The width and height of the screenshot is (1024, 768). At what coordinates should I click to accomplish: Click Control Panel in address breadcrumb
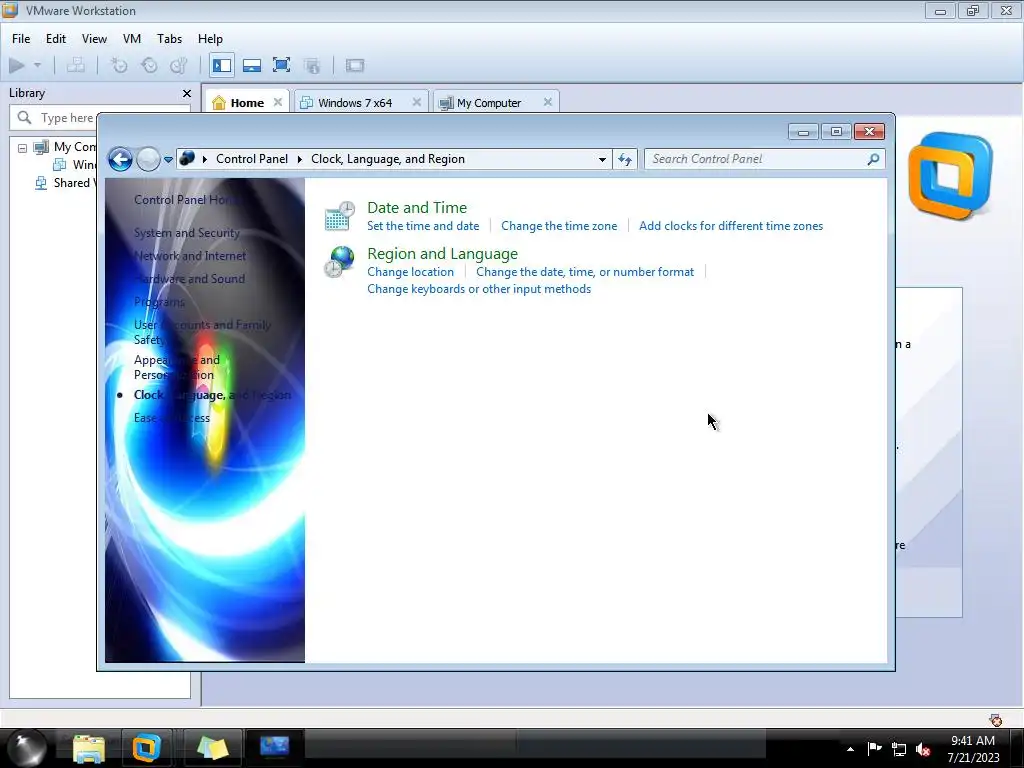pos(251,159)
